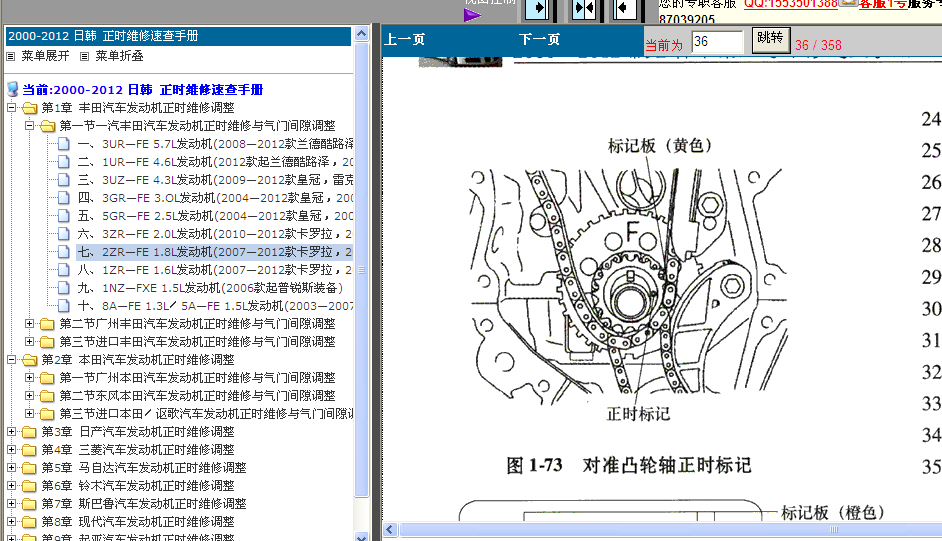Click tree panel scroll-down arrow

coord(361,536)
